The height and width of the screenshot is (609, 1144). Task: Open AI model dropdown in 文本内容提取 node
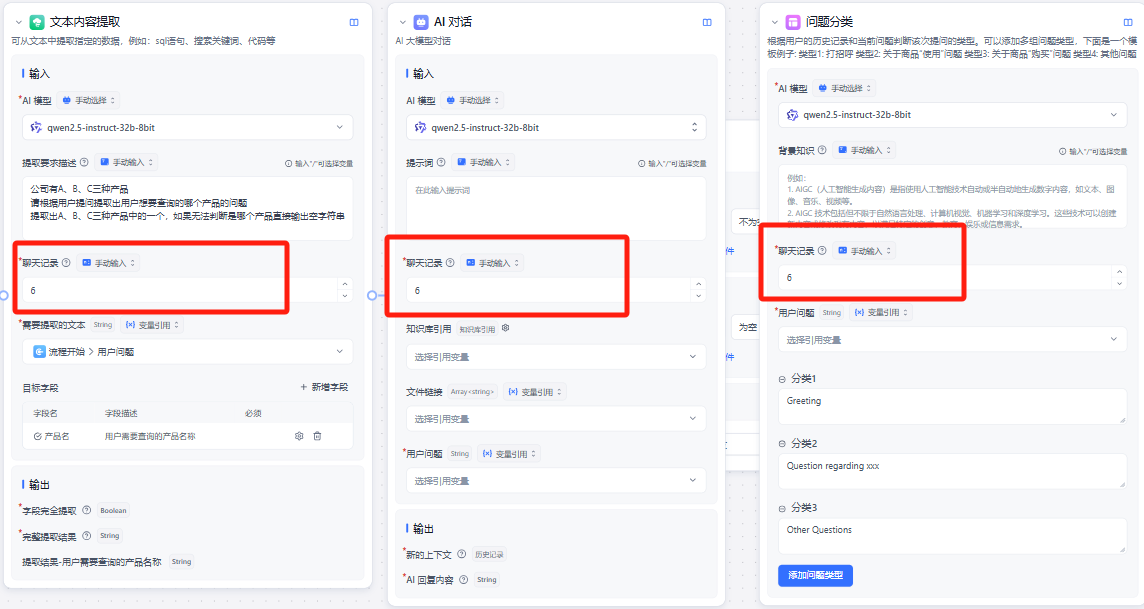click(x=188, y=128)
